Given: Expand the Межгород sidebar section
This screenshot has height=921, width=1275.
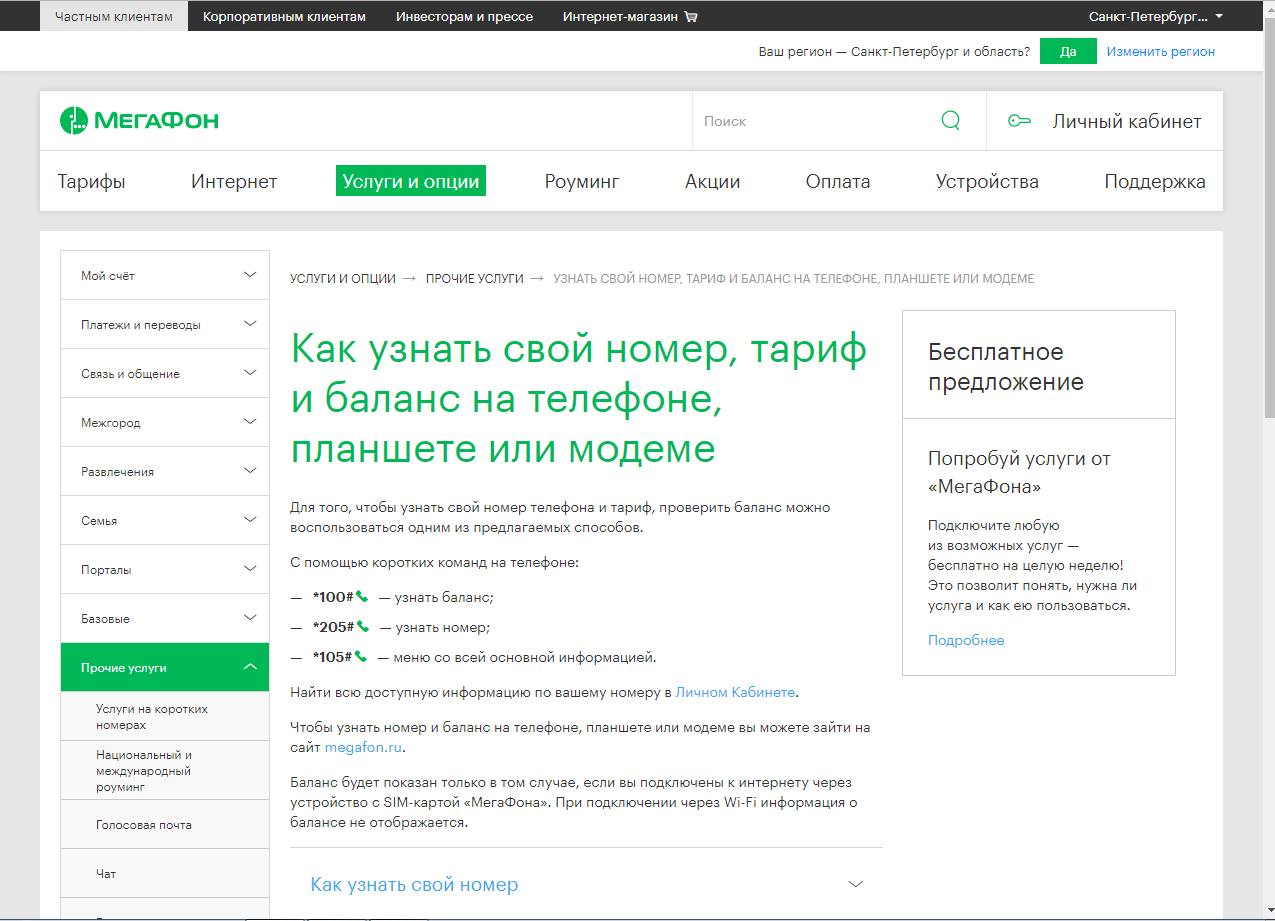Looking at the screenshot, I should (x=165, y=422).
